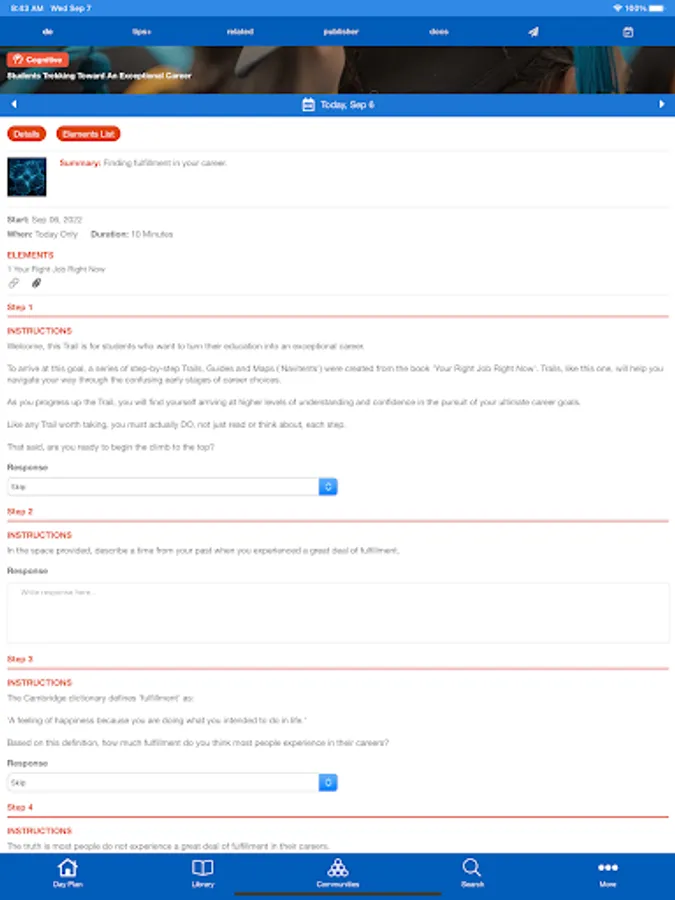The width and height of the screenshot is (675, 900).
Task: Tap the Today, Sep 6 date label
Action: coord(347,104)
